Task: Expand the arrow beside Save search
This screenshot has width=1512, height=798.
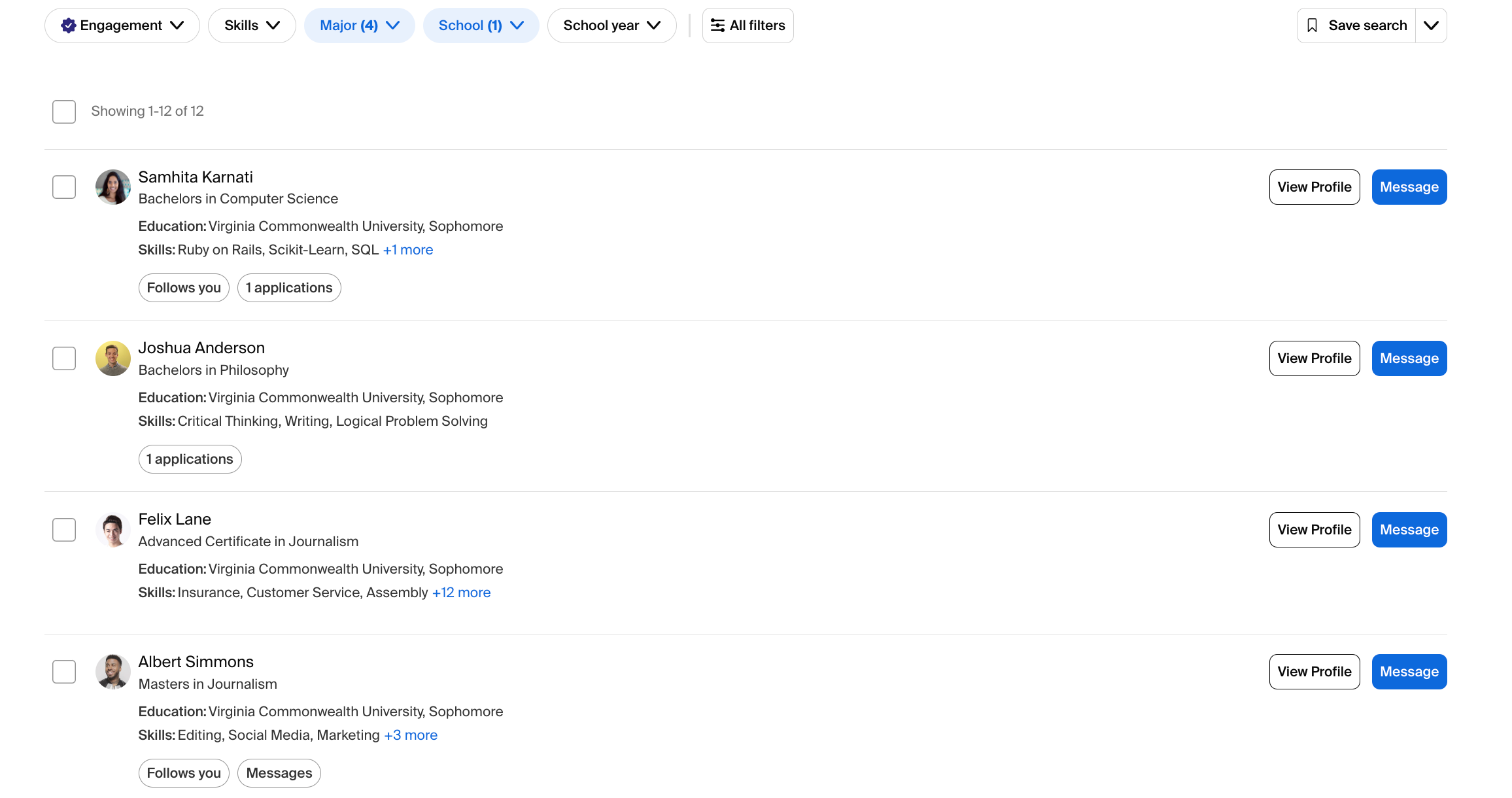Action: (1431, 26)
